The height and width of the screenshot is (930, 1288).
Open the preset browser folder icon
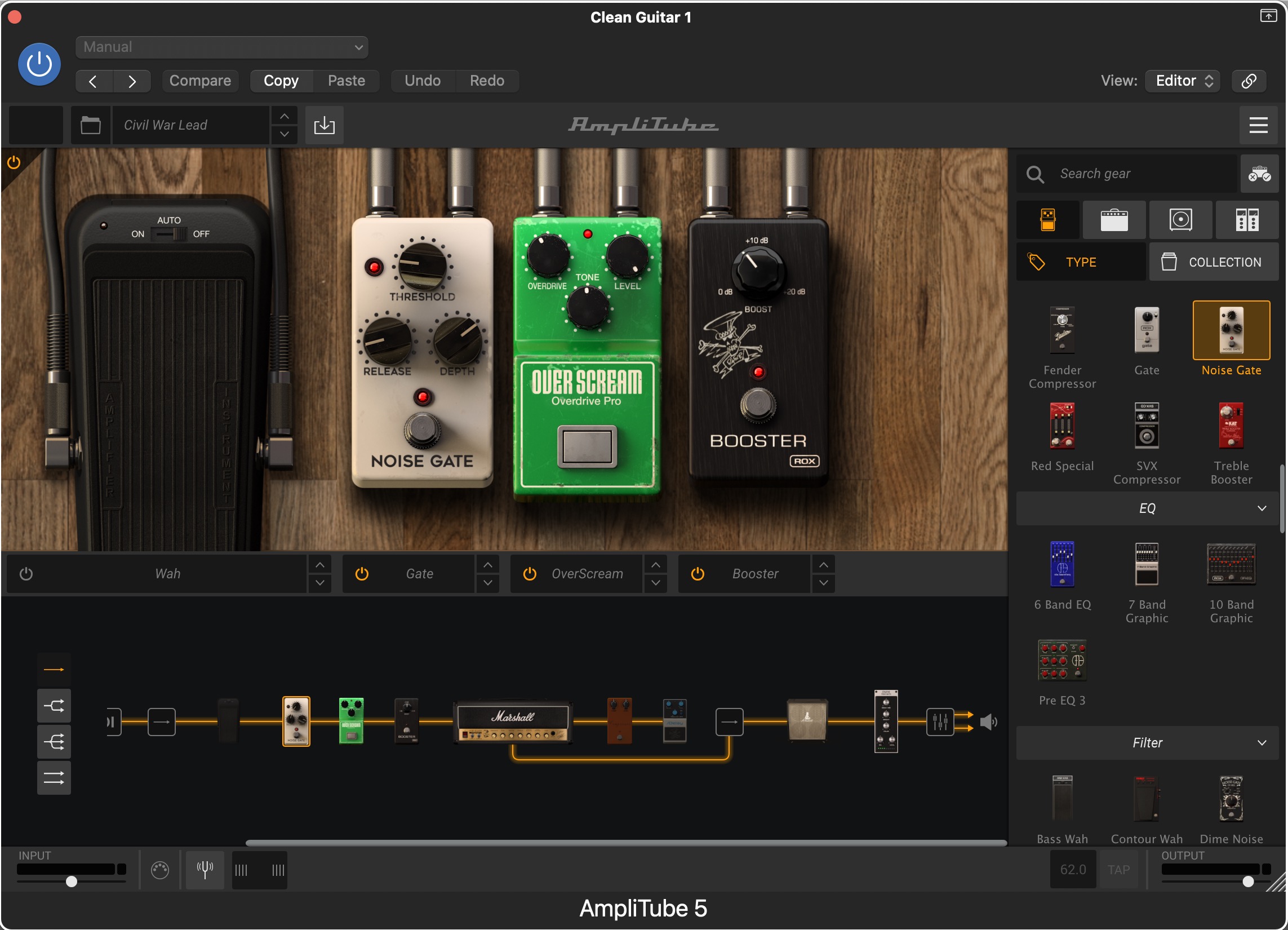point(90,125)
